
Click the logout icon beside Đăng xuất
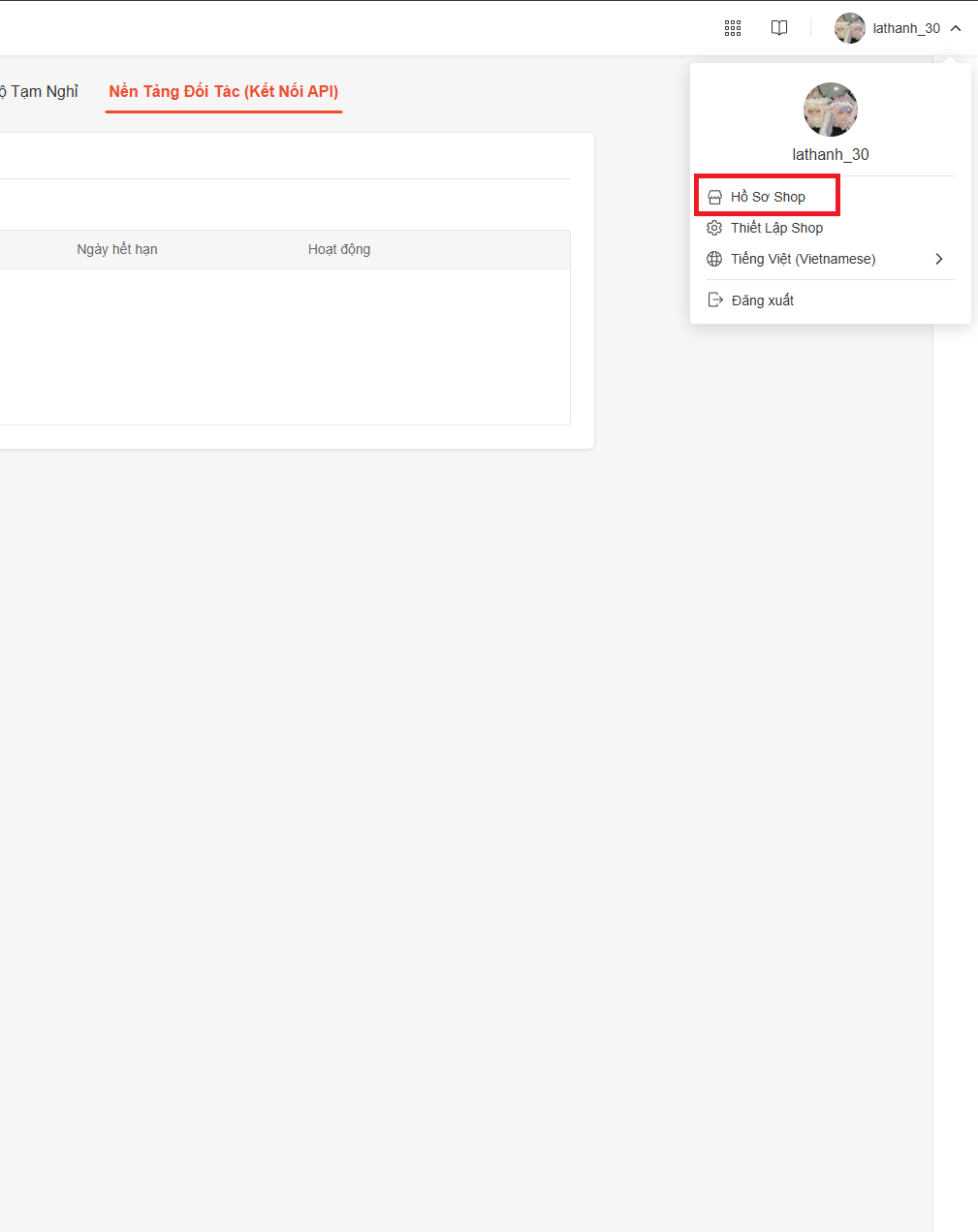pos(715,300)
